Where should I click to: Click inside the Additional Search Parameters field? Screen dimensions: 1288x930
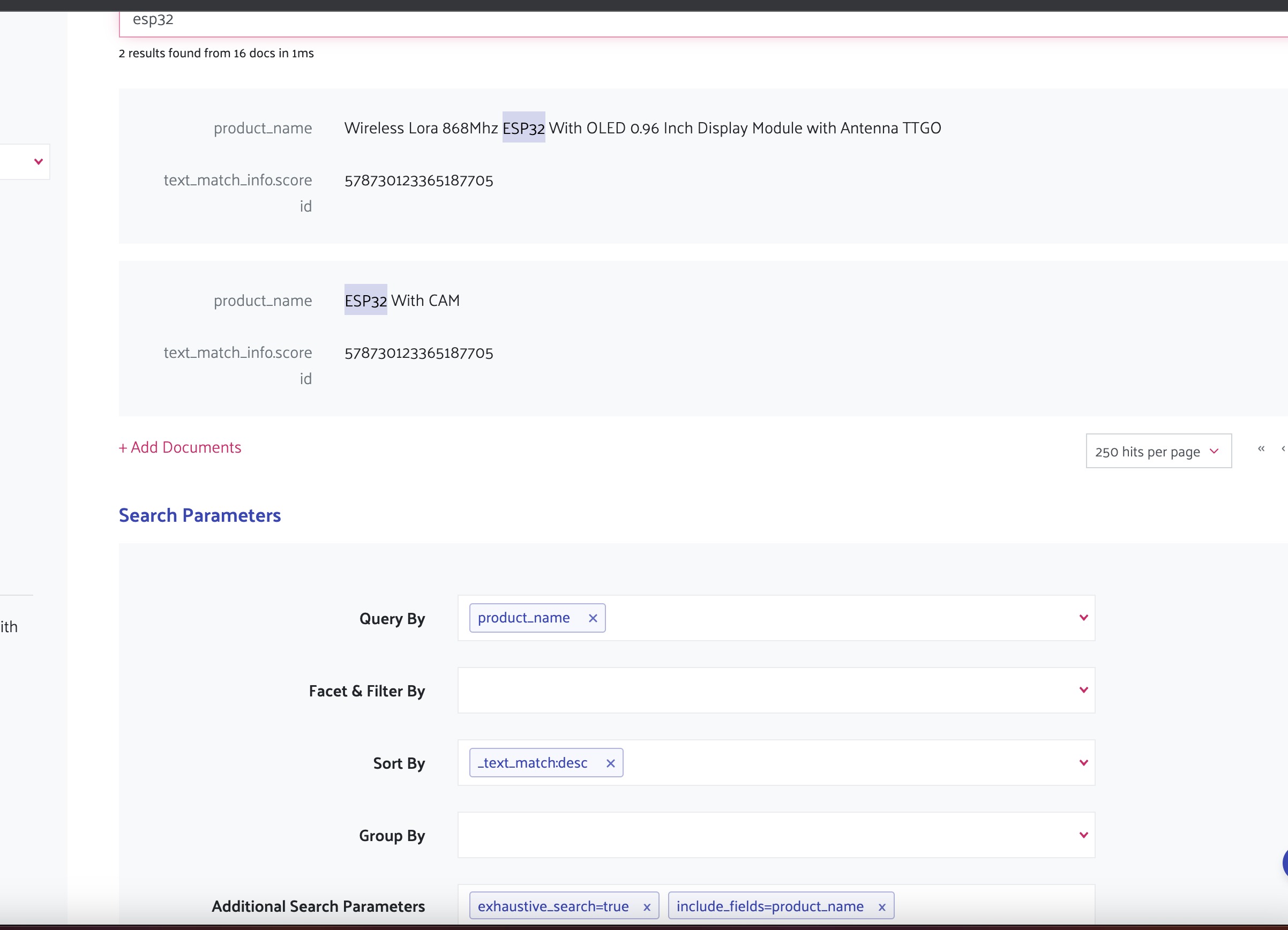[994, 906]
